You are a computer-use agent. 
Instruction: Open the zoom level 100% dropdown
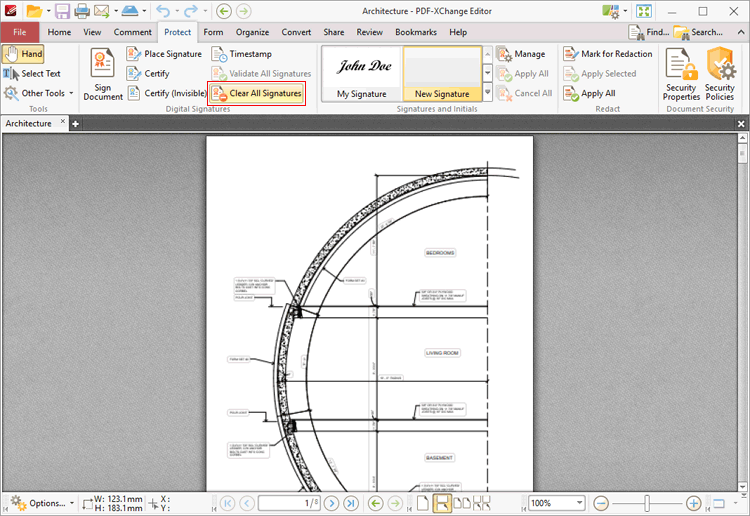click(580, 503)
